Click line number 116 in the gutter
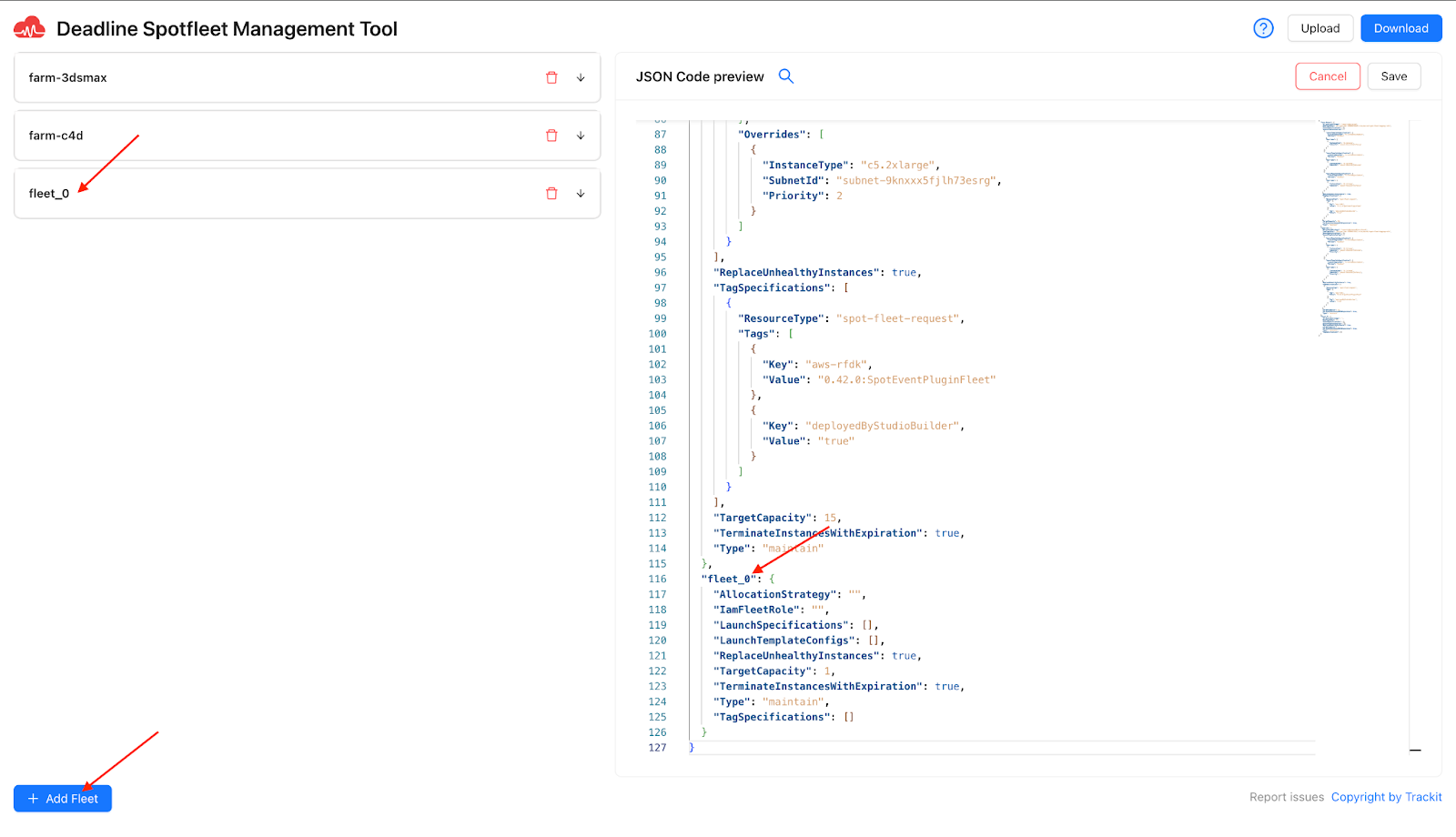The width and height of the screenshot is (1456, 837). (657, 579)
